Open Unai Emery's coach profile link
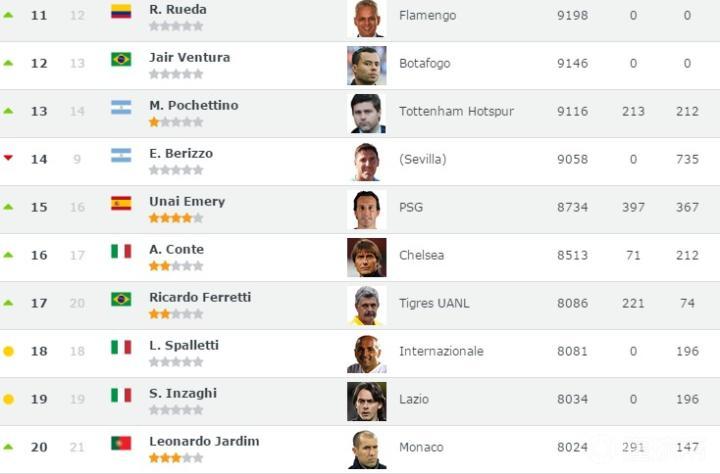 [x=187, y=201]
